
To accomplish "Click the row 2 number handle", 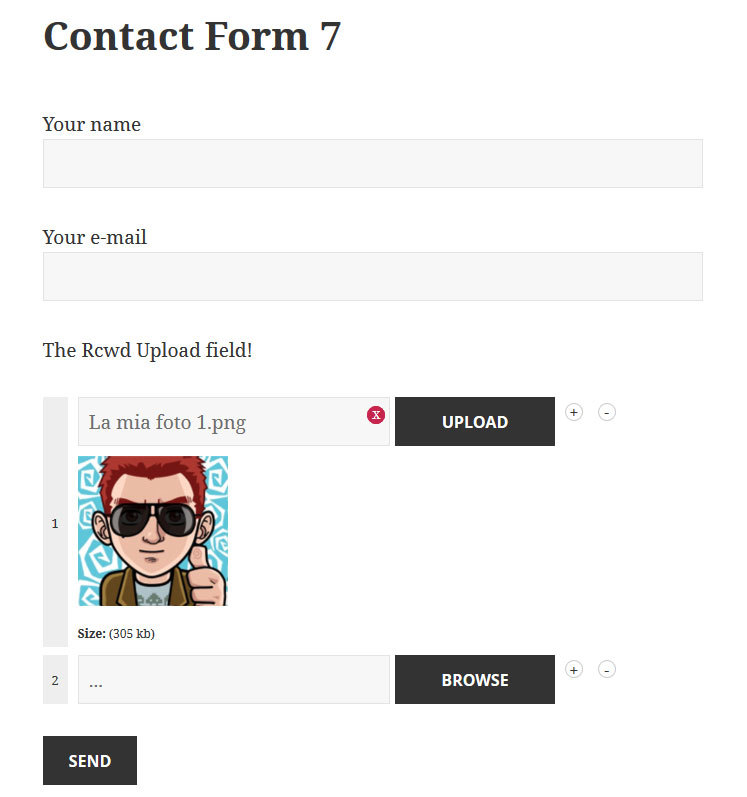I will (55, 680).
